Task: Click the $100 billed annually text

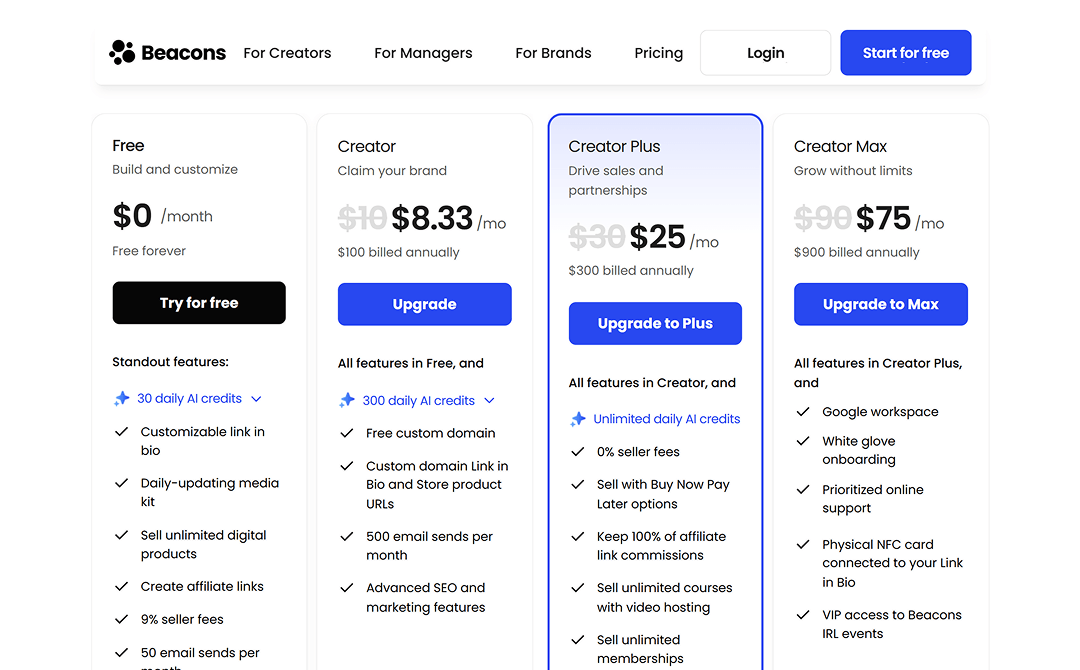Action: point(398,252)
